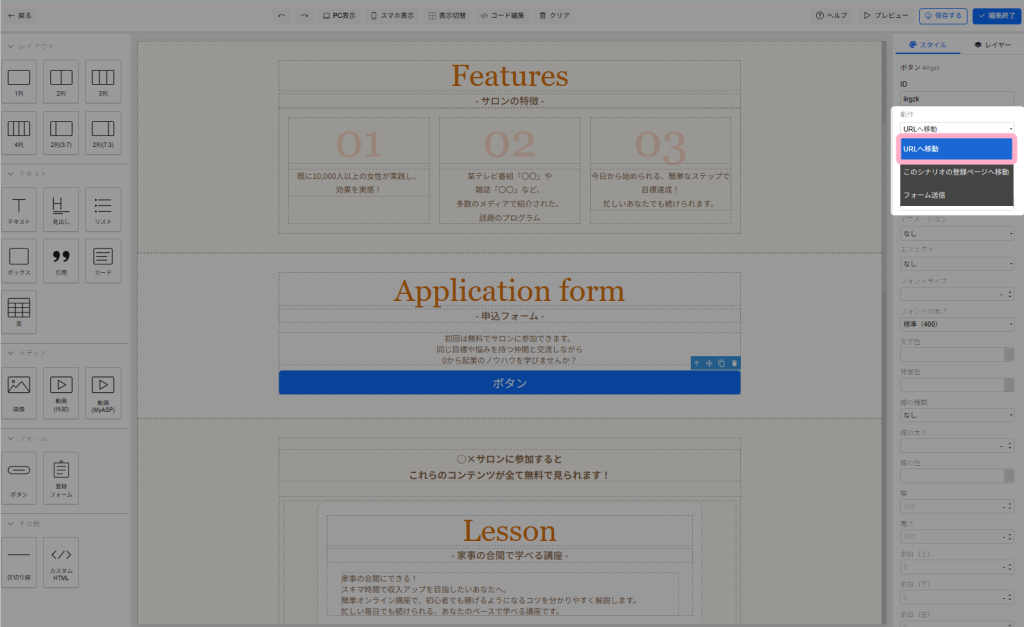Choose URLへ移動 in the action dropdown list
The image size is (1024, 627).
[x=956, y=149]
